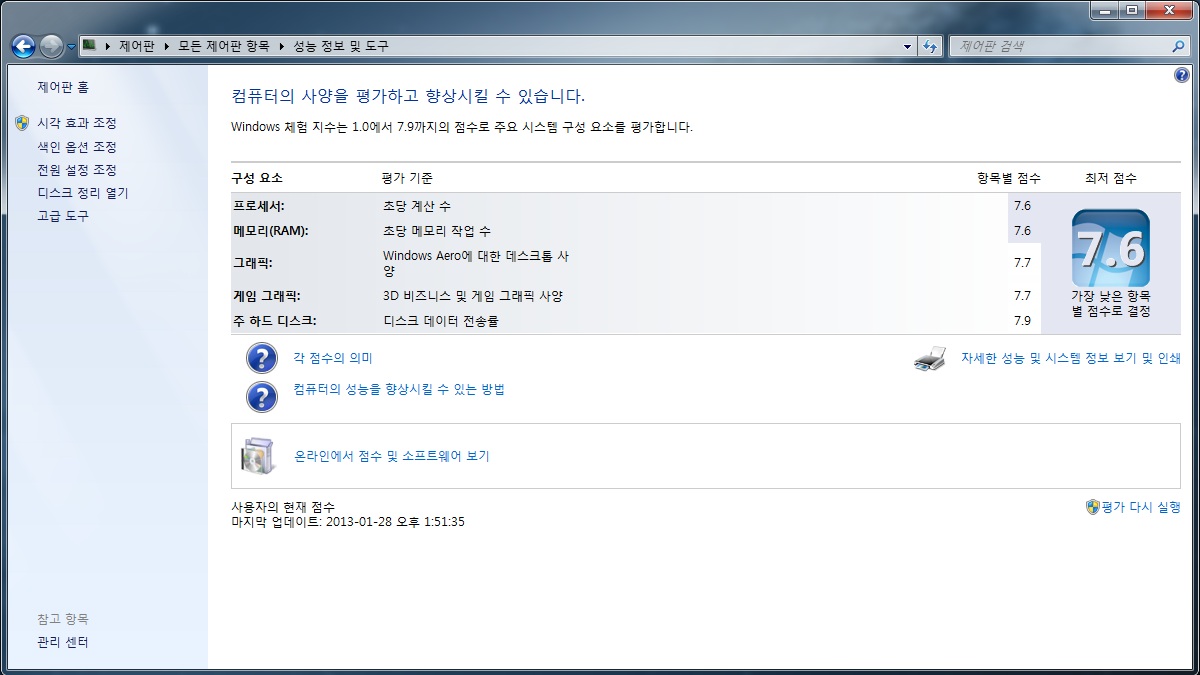Click the shield icon beside 시각 효과 조정
Screen dimensions: 1200x675
(x=23, y=123)
